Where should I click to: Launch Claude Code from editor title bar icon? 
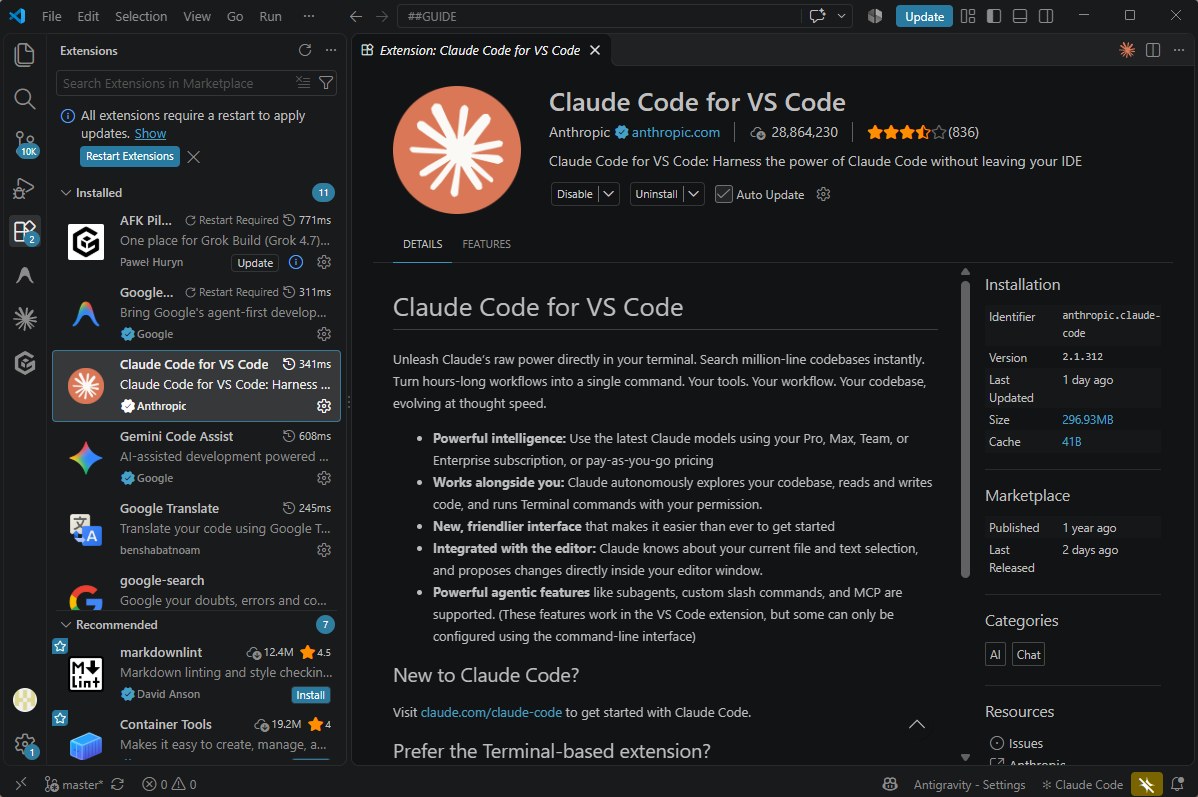pyautogui.click(x=1127, y=50)
